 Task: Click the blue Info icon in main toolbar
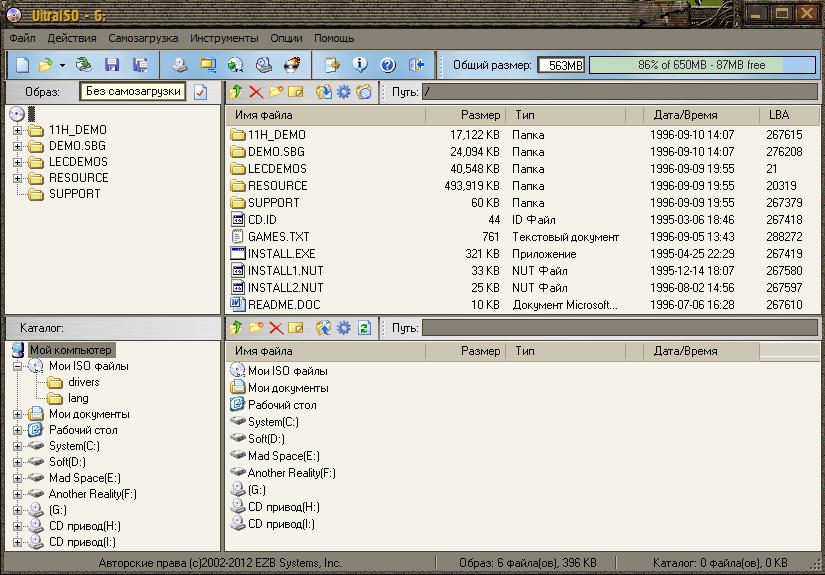[360, 65]
